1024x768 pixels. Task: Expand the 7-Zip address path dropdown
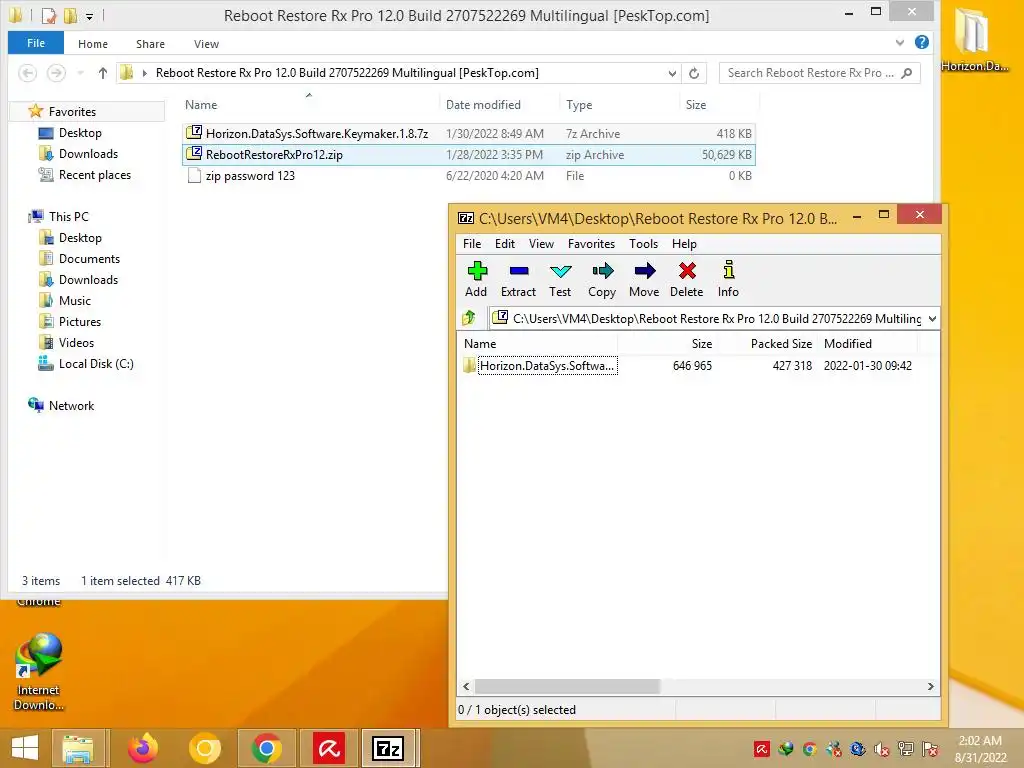[932, 319]
